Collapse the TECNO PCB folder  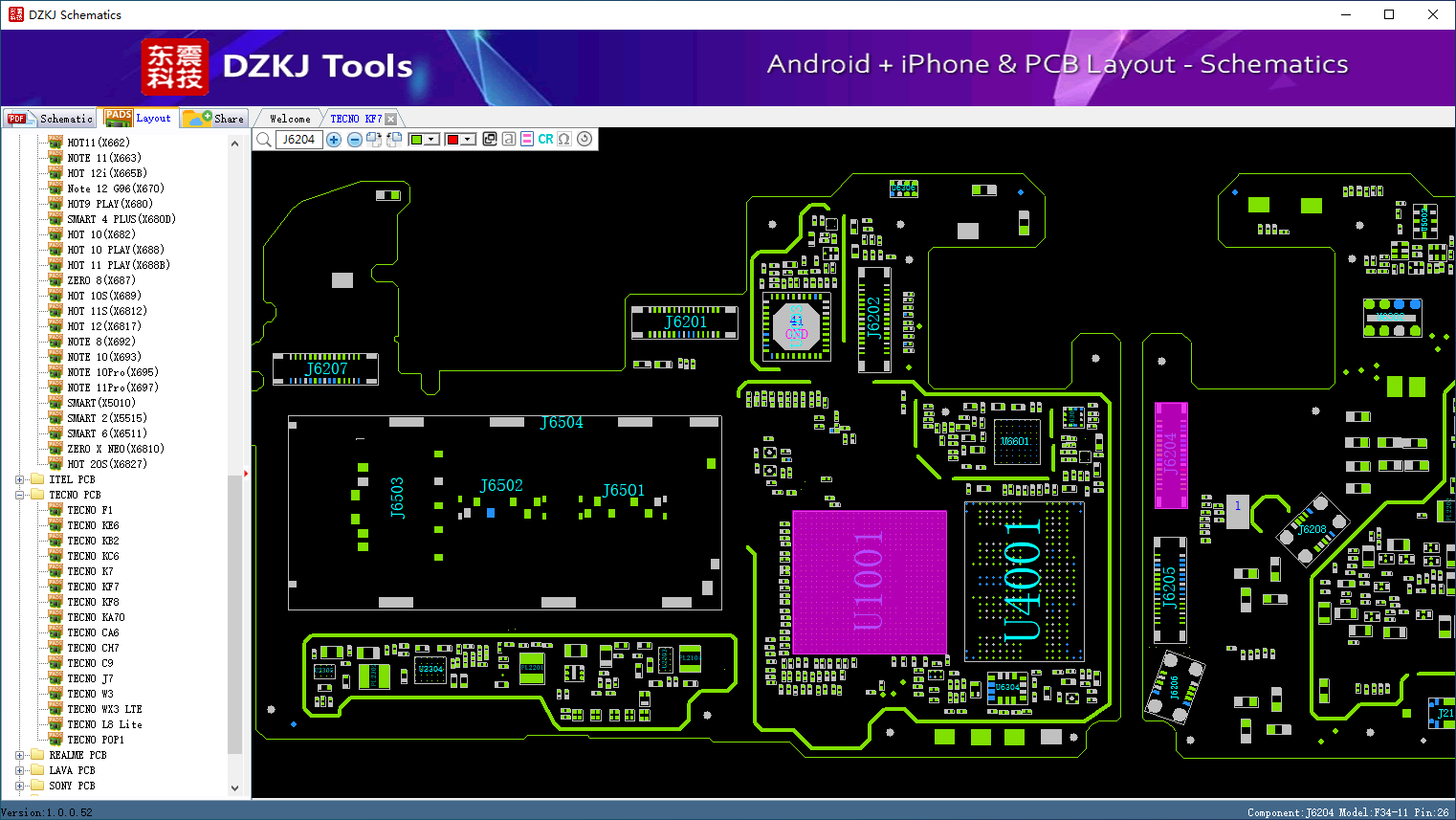click(x=20, y=495)
